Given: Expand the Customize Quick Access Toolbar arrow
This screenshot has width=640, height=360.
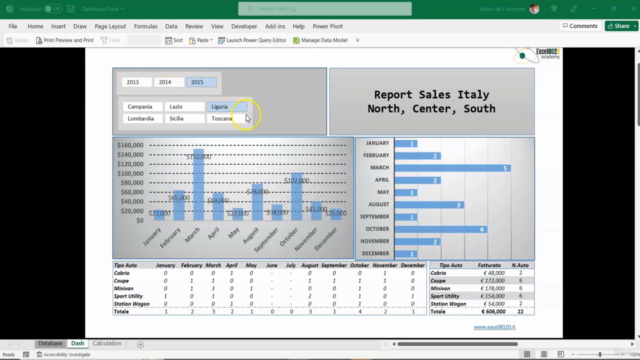Looking at the screenshot, I should (x=358, y=40).
